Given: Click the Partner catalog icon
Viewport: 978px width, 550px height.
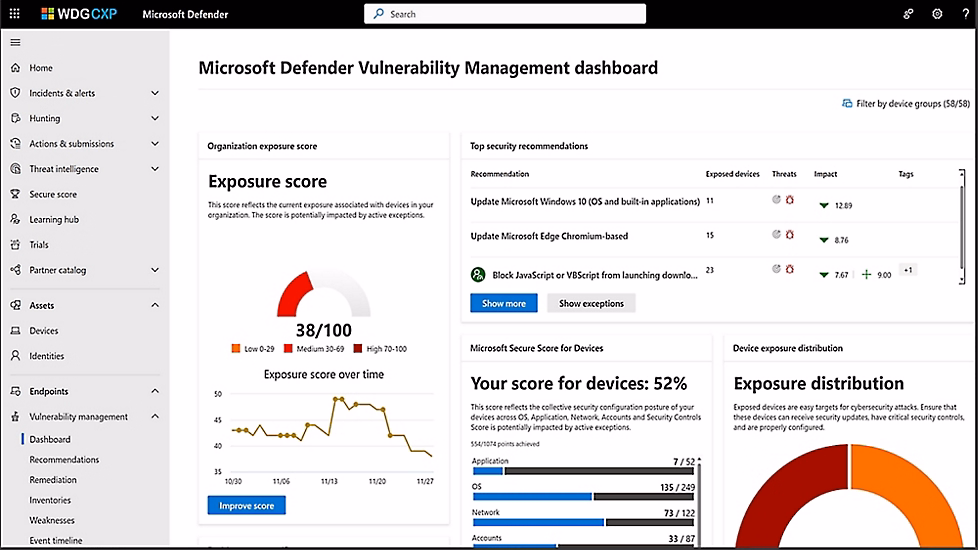Looking at the screenshot, I should tap(16, 270).
